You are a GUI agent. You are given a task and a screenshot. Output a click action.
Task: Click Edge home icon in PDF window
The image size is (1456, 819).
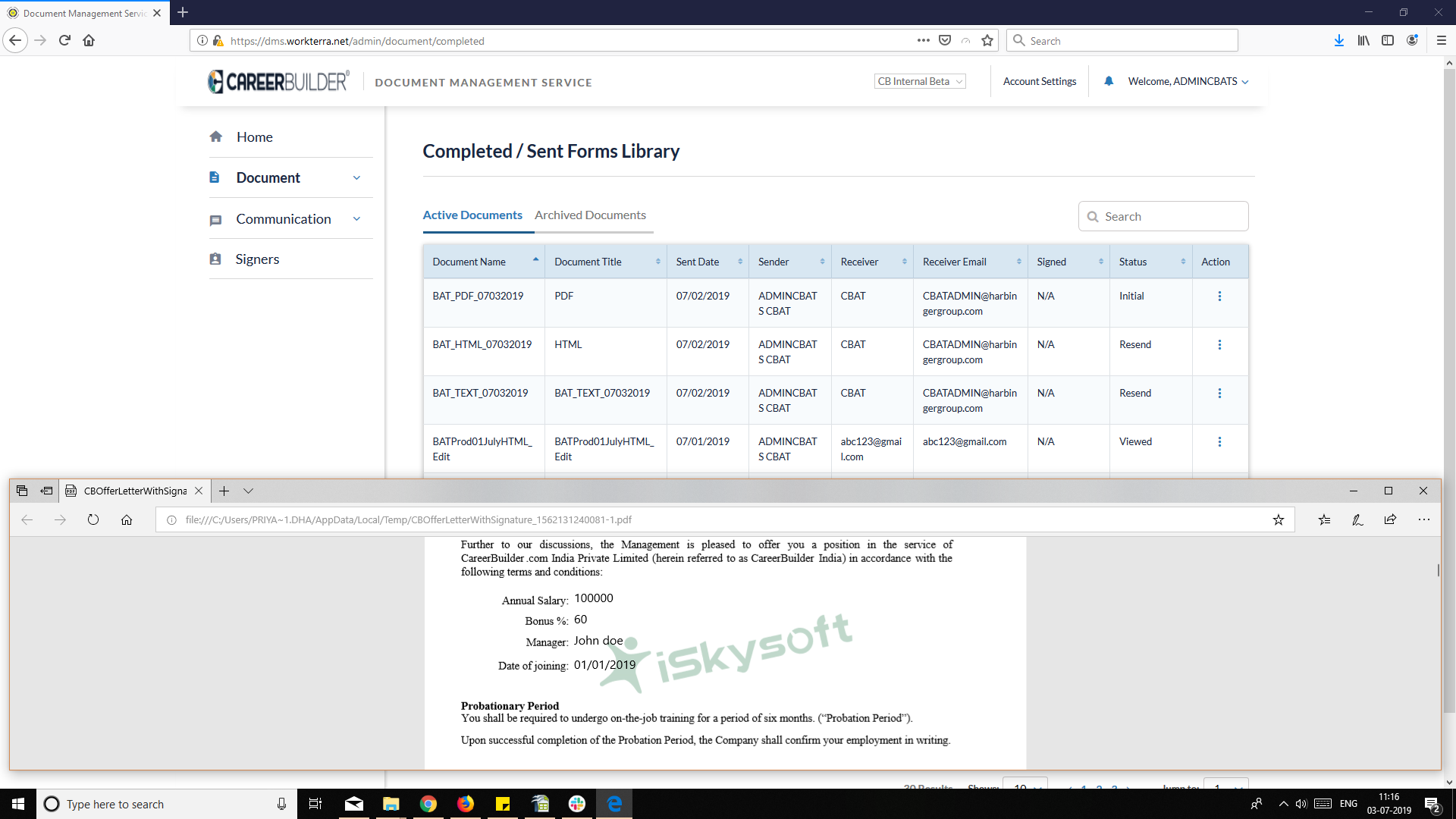pyautogui.click(x=127, y=519)
